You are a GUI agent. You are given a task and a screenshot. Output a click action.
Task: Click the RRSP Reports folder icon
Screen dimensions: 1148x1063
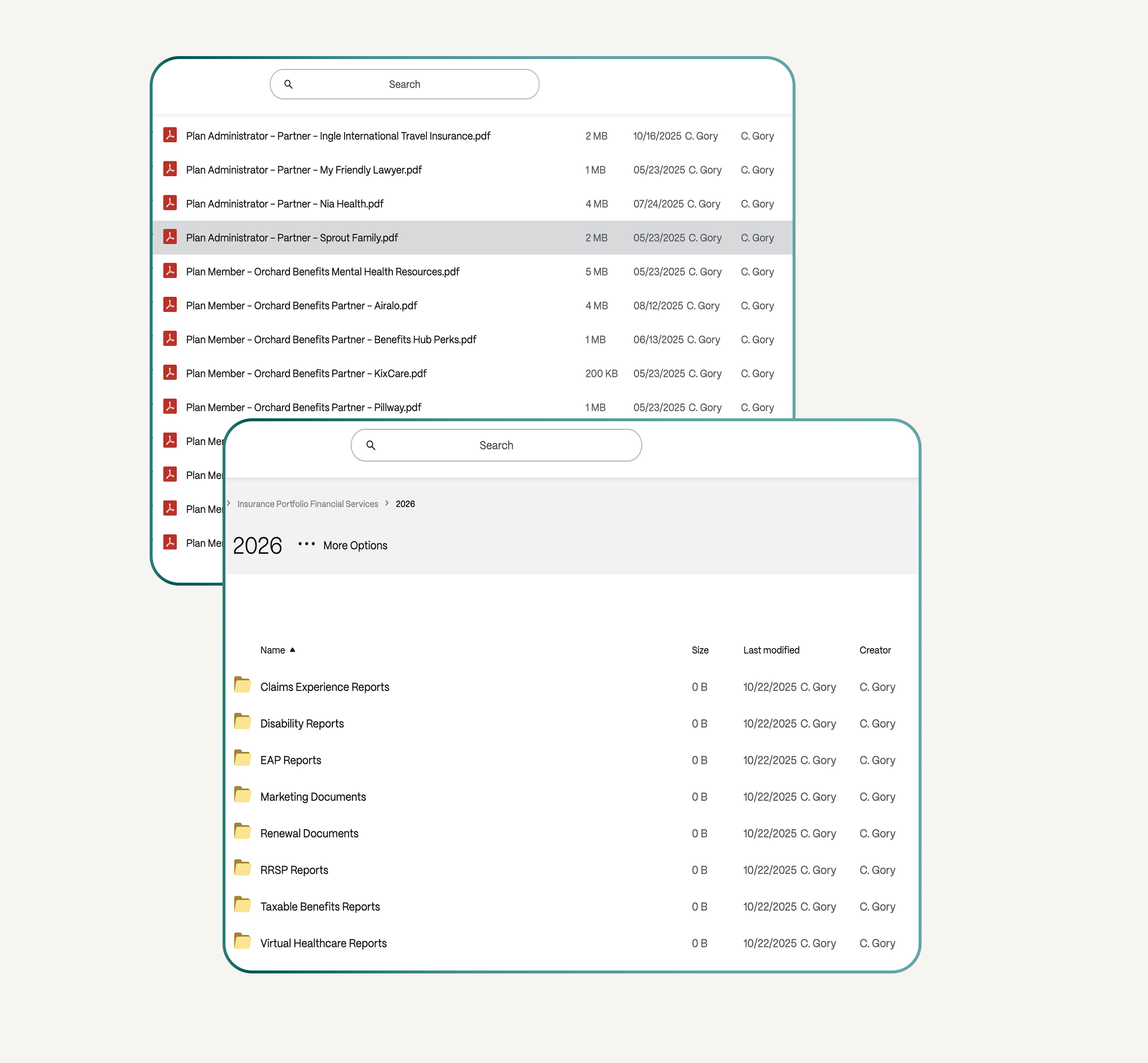(x=242, y=869)
